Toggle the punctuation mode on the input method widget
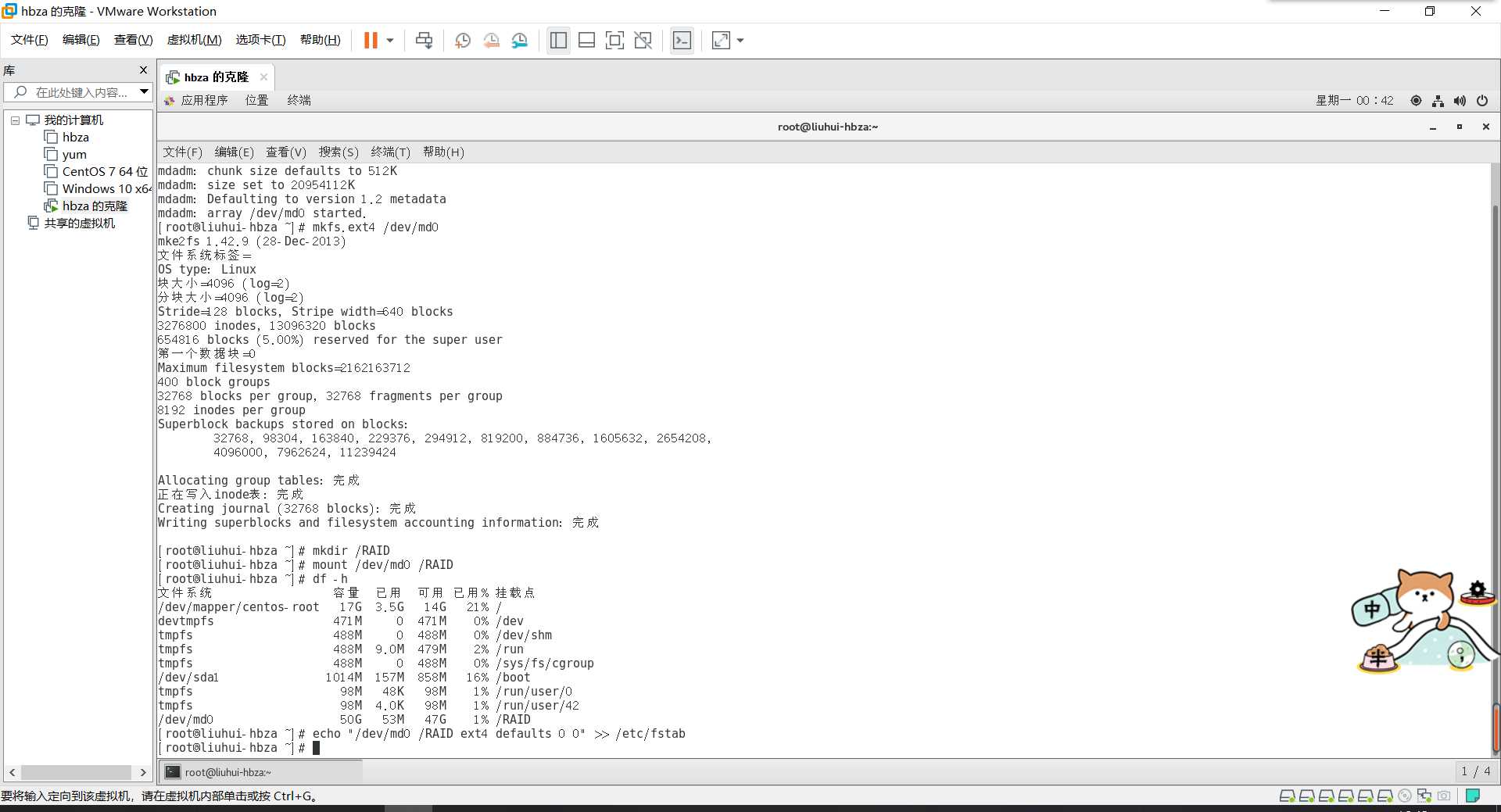Viewport: 1501px width, 812px height. coord(1460,655)
